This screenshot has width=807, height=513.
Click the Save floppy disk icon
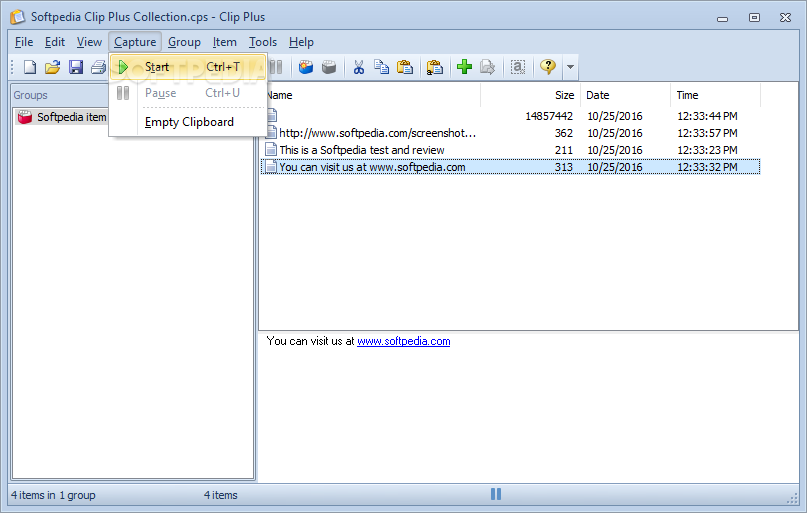click(76, 67)
